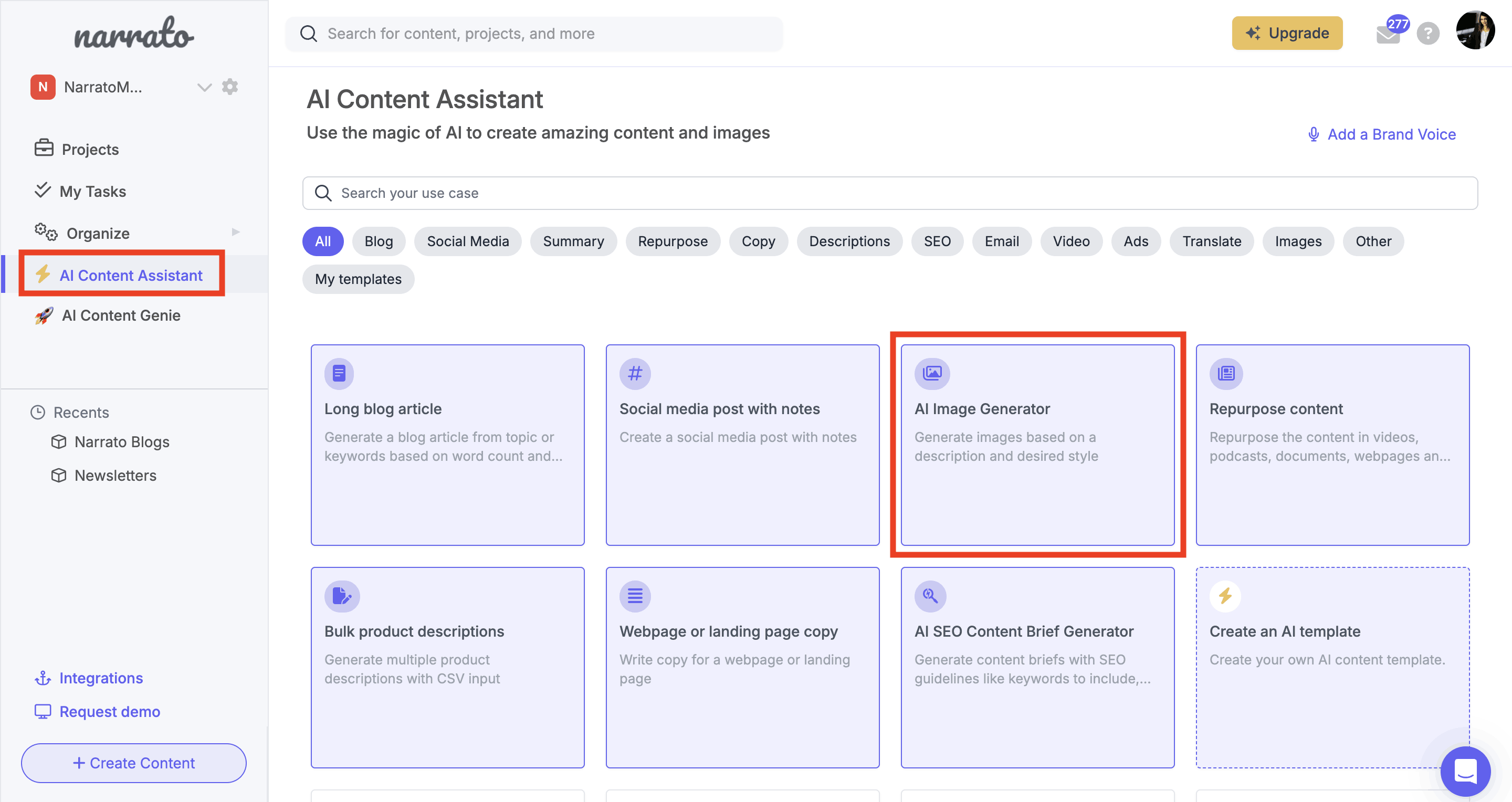Select the All filter chip
The image size is (1512, 802).
point(323,241)
